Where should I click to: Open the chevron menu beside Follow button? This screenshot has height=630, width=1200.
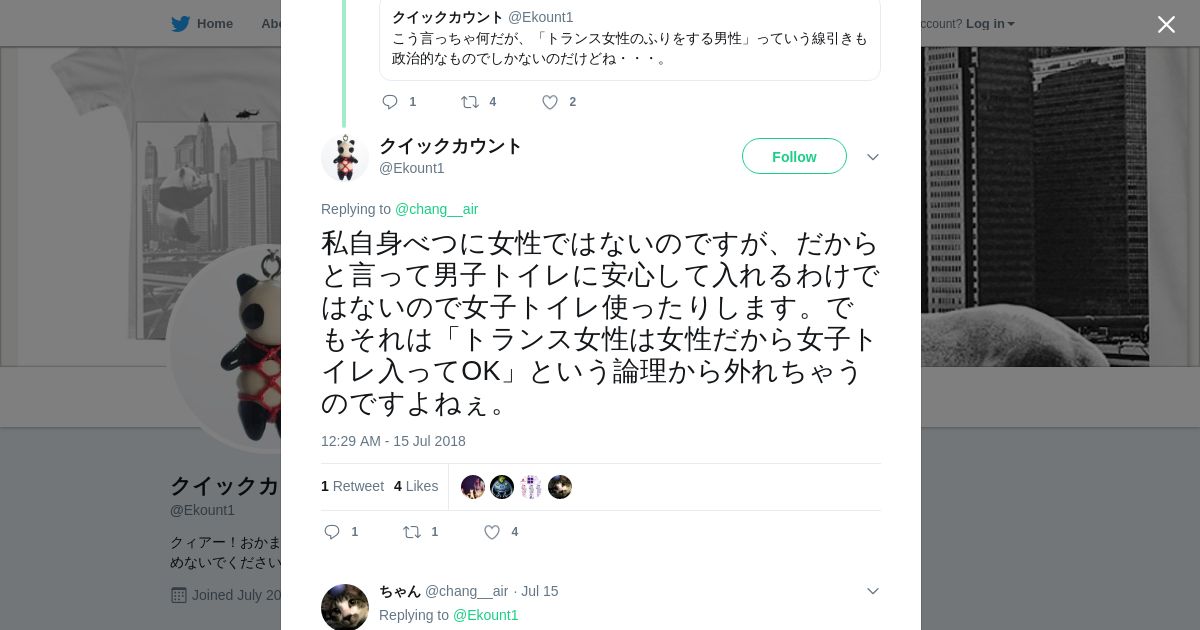[x=872, y=157]
